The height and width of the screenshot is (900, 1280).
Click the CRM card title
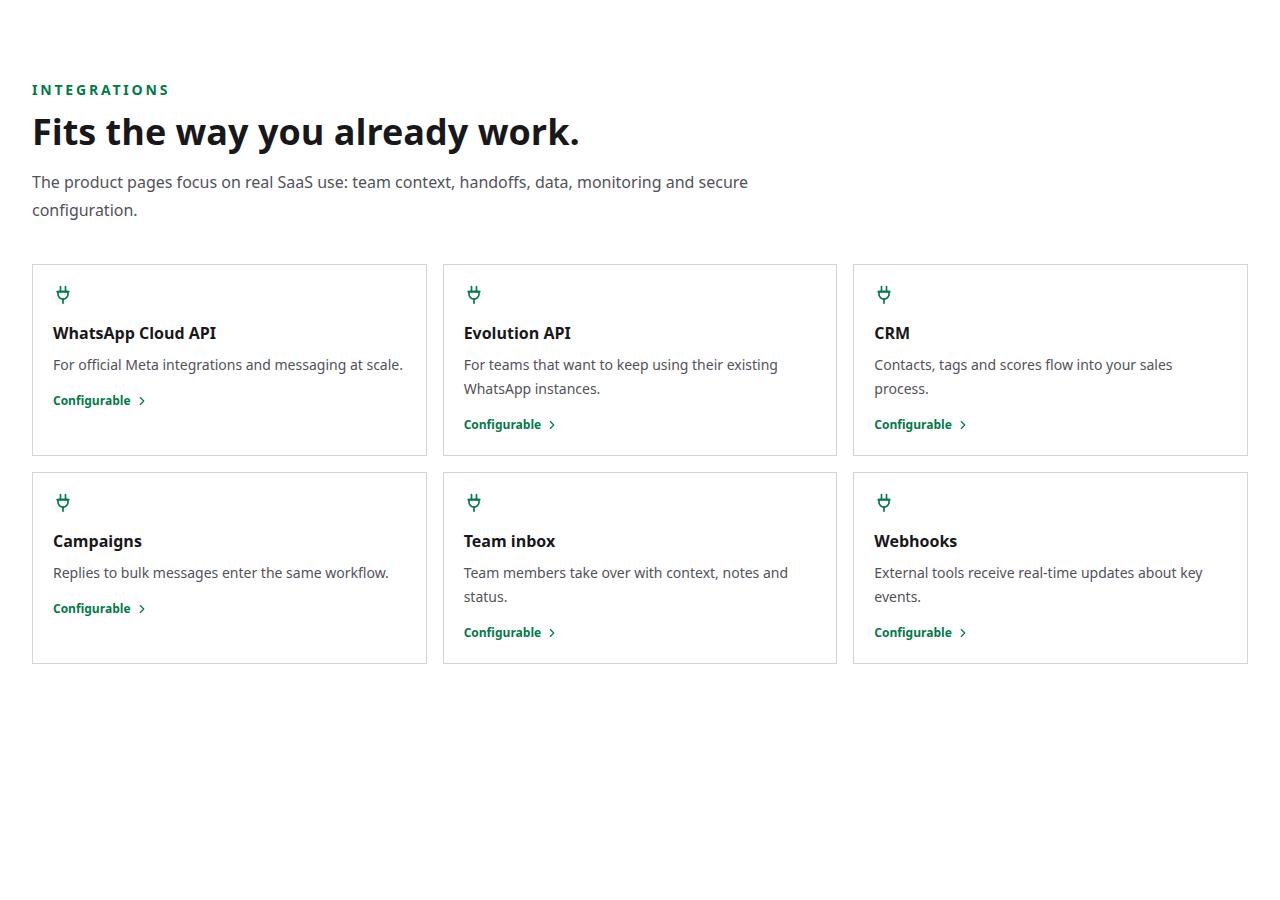(x=892, y=333)
